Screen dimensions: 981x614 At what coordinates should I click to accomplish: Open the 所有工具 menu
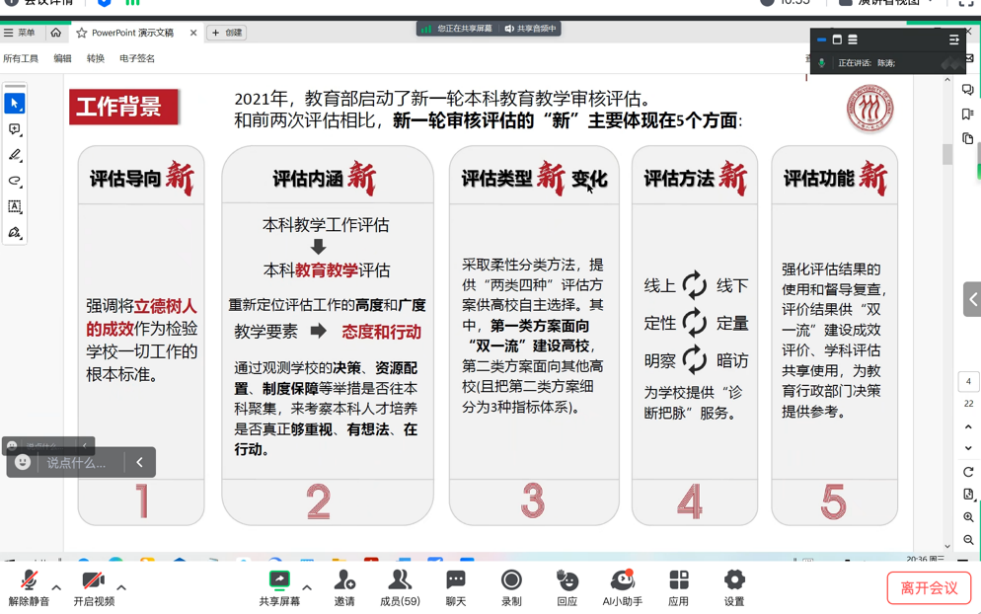[x=20, y=59]
